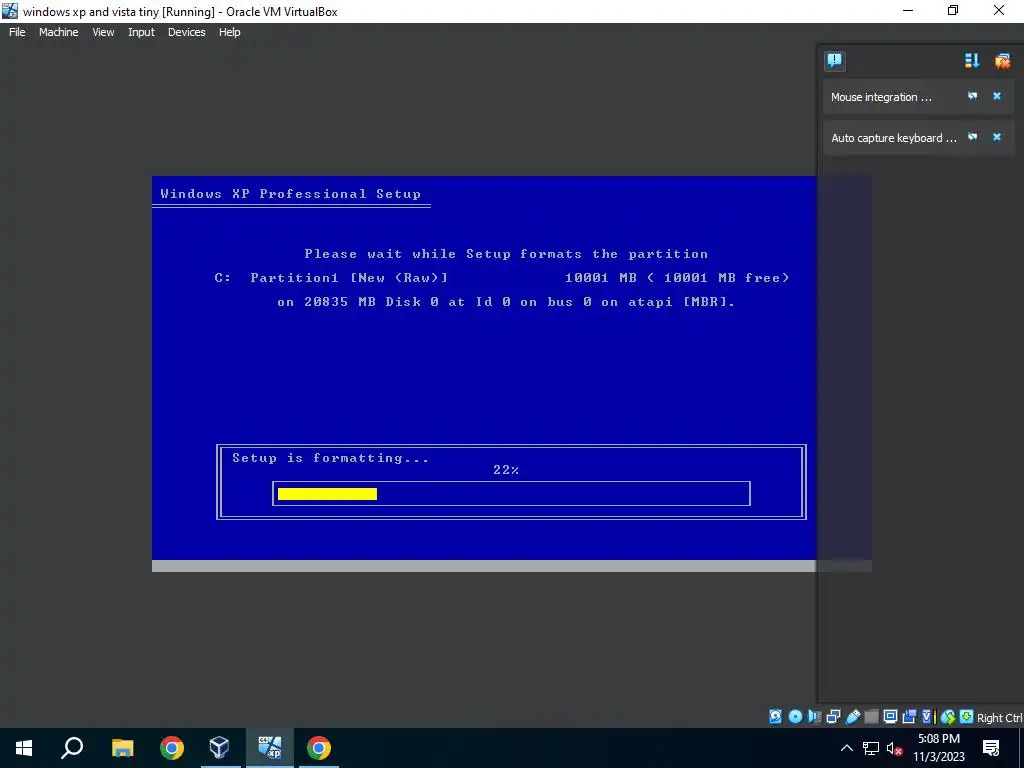Open File Explorer from the taskbar
This screenshot has height=768, width=1024.
(123, 748)
